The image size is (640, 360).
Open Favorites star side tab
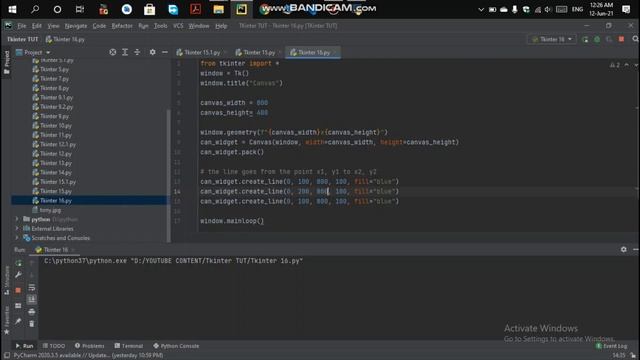coord(6,321)
